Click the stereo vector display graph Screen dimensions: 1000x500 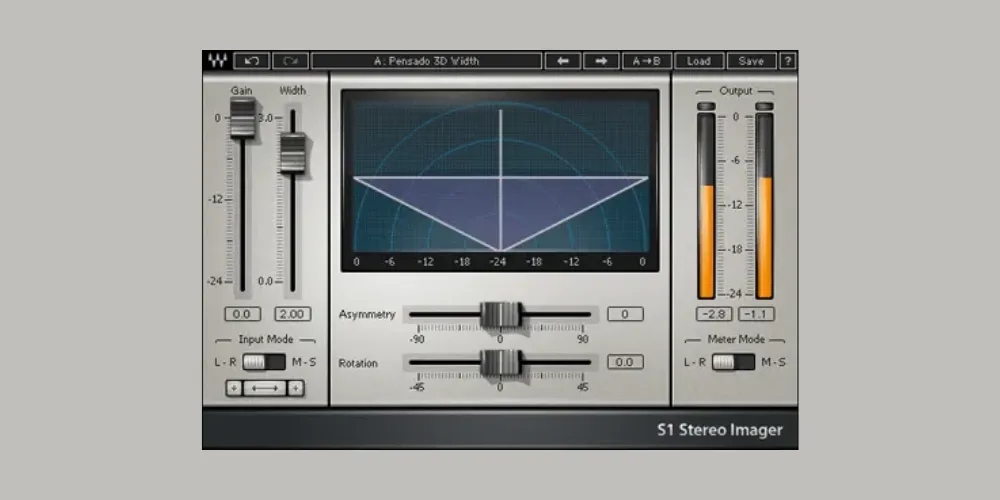pos(500,180)
